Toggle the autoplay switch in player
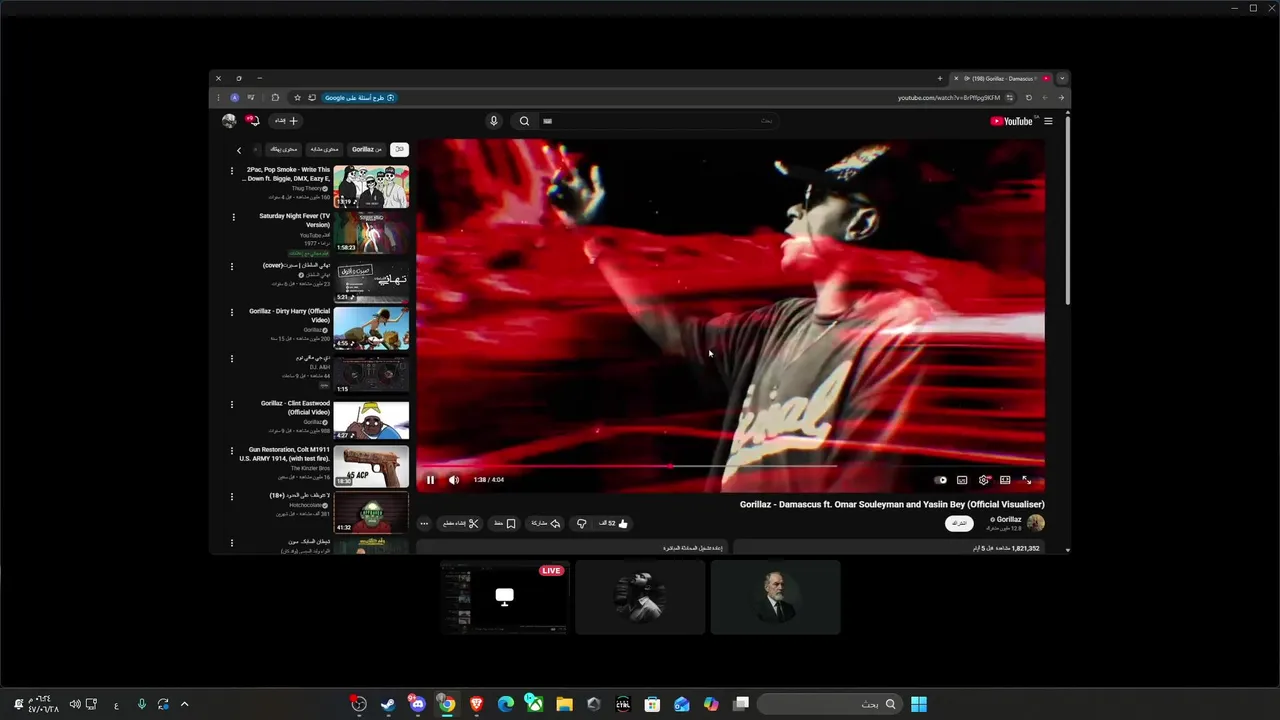Screen dimensions: 1280x720 [940, 480]
